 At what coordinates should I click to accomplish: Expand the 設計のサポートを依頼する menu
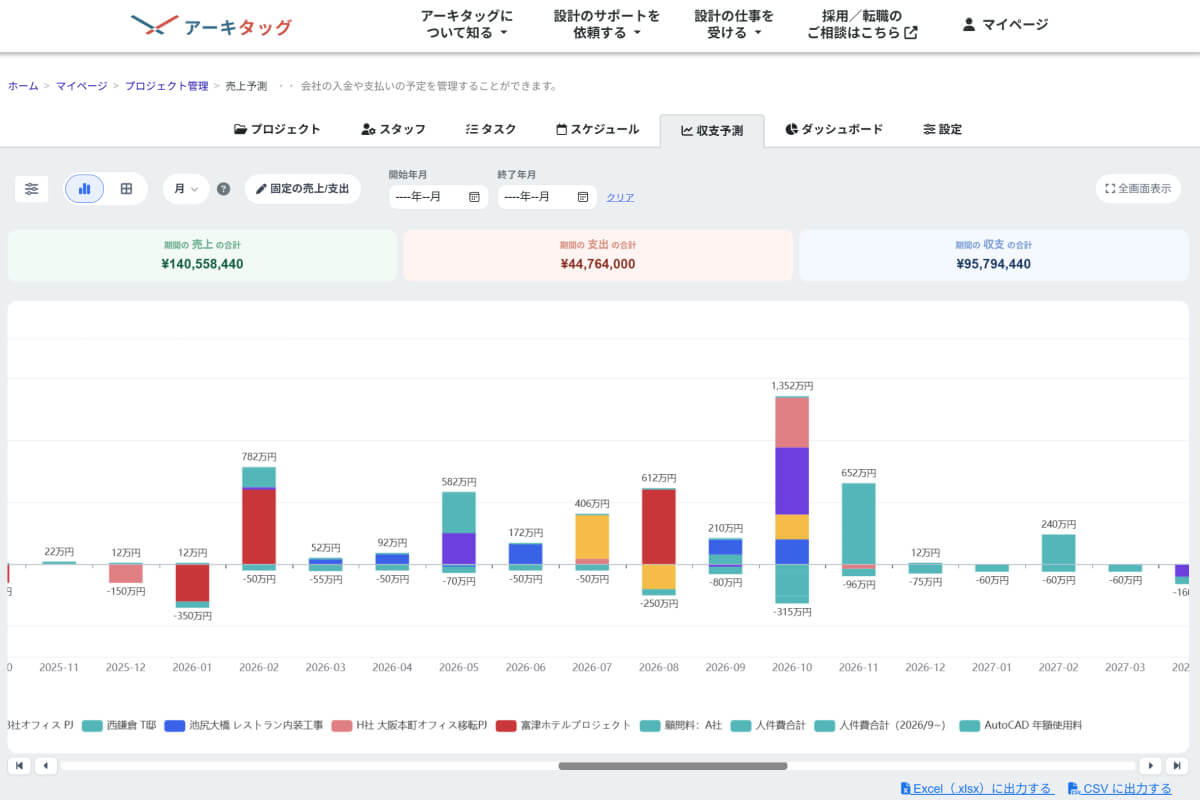(x=607, y=25)
